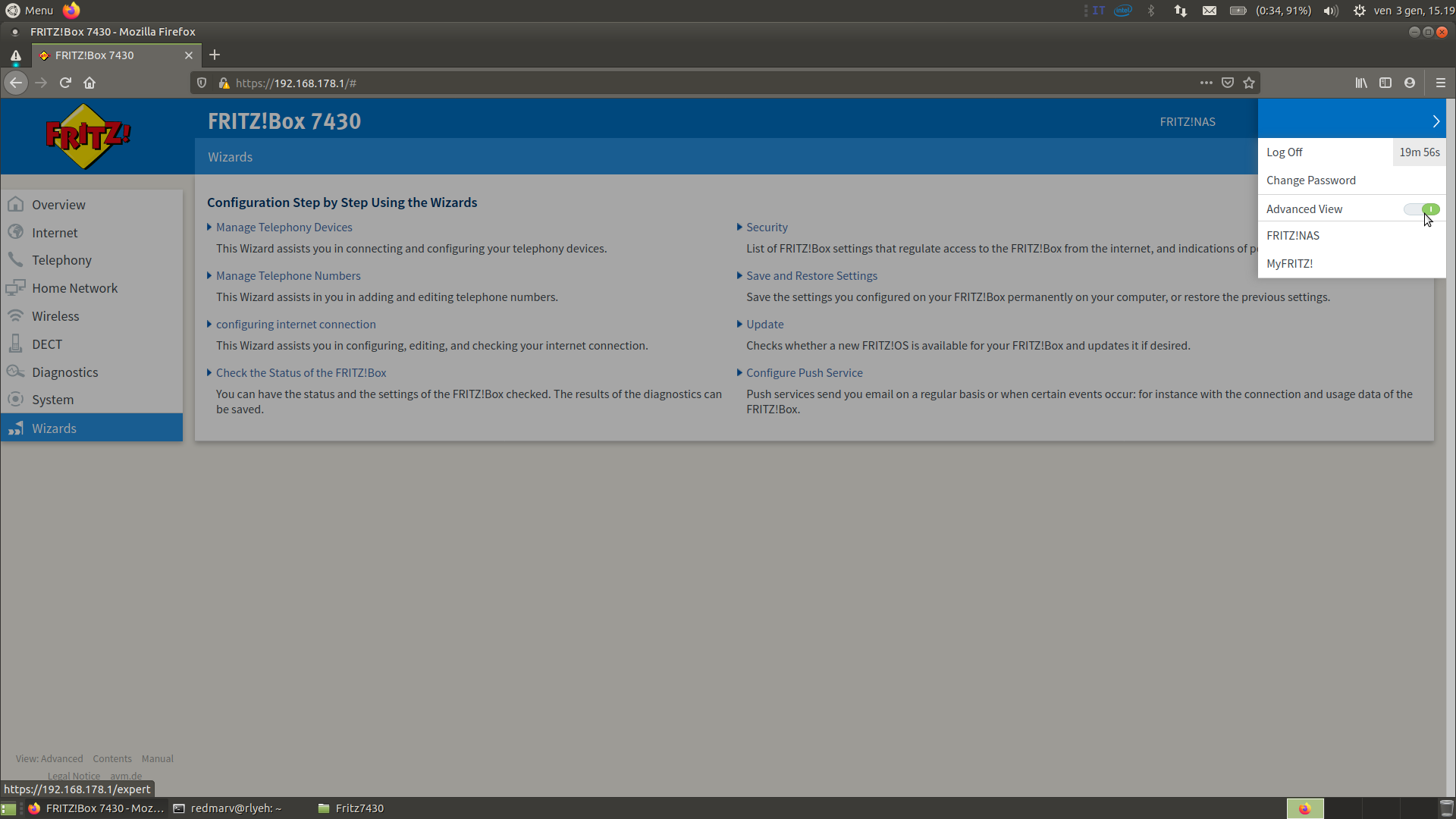This screenshot has width=1456, height=819.
Task: Click FRITZ!NAS link in header bar
Action: pyautogui.click(x=1188, y=122)
